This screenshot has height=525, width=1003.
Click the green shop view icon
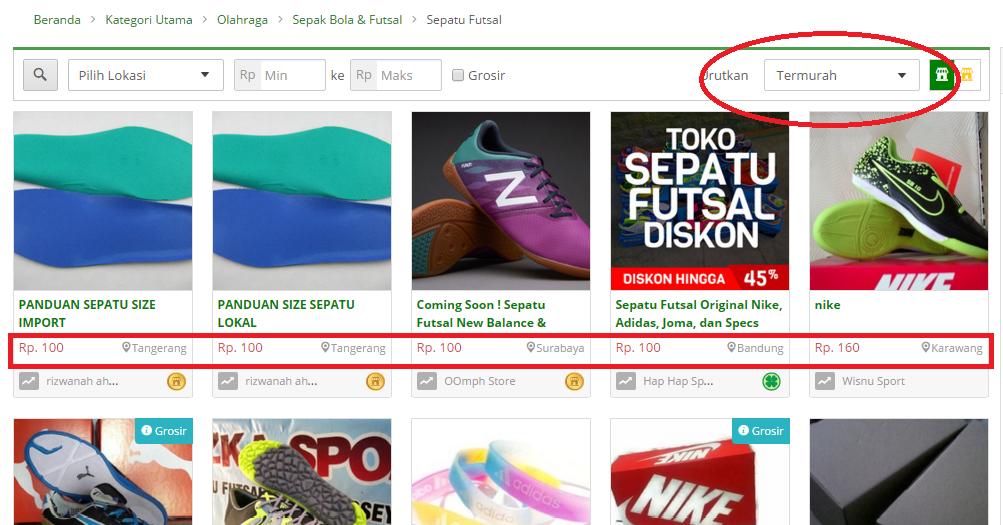tap(942, 75)
